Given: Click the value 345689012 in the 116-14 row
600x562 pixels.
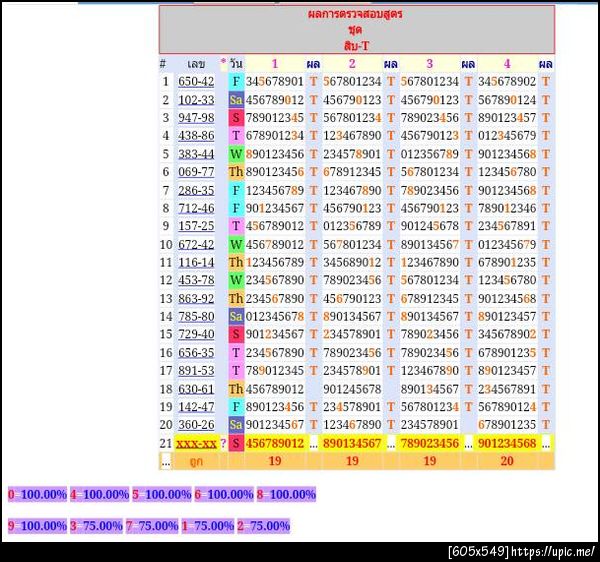Looking at the screenshot, I should pyautogui.click(x=352, y=262).
